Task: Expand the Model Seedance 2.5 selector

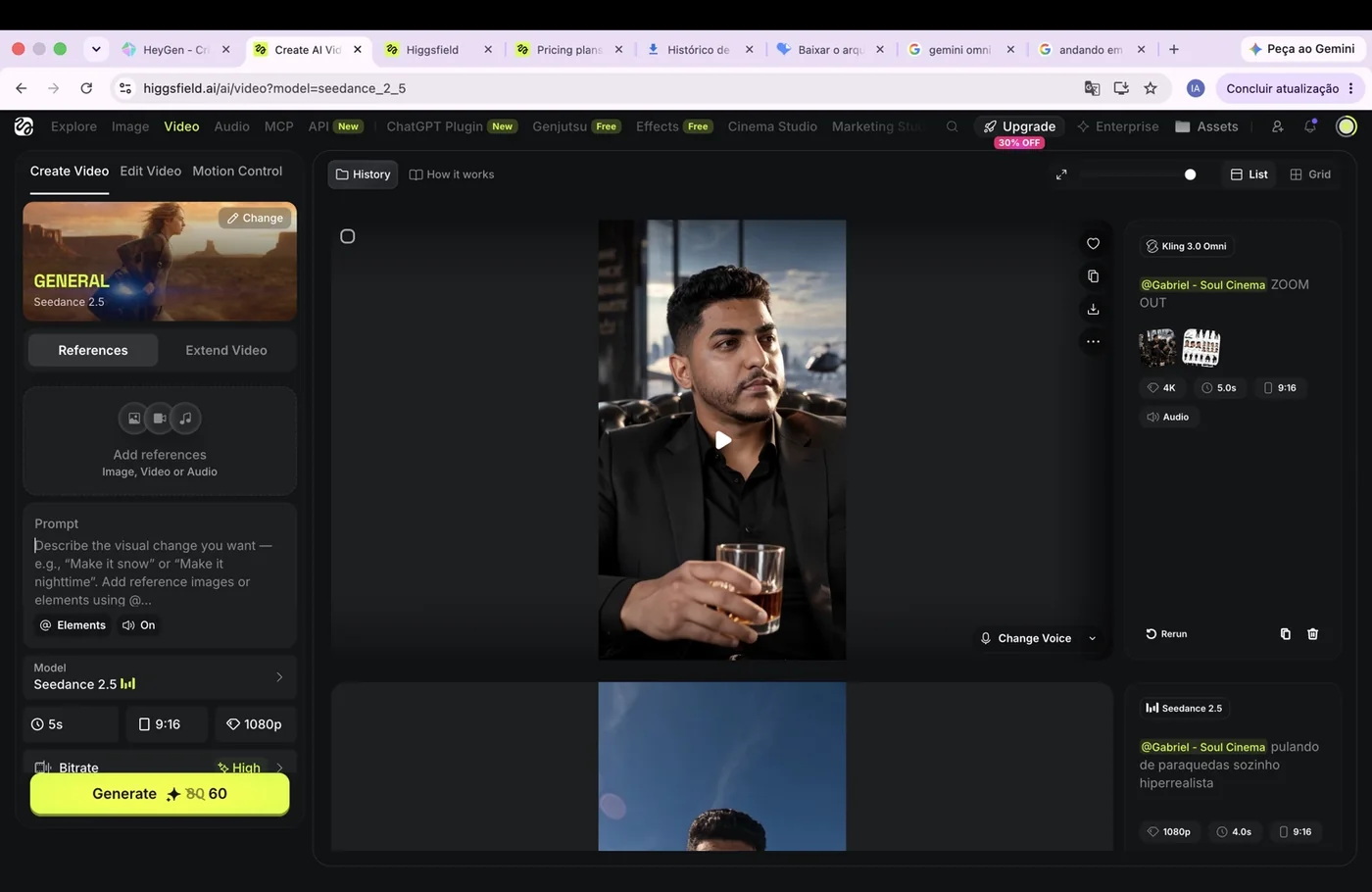Action: (x=160, y=676)
